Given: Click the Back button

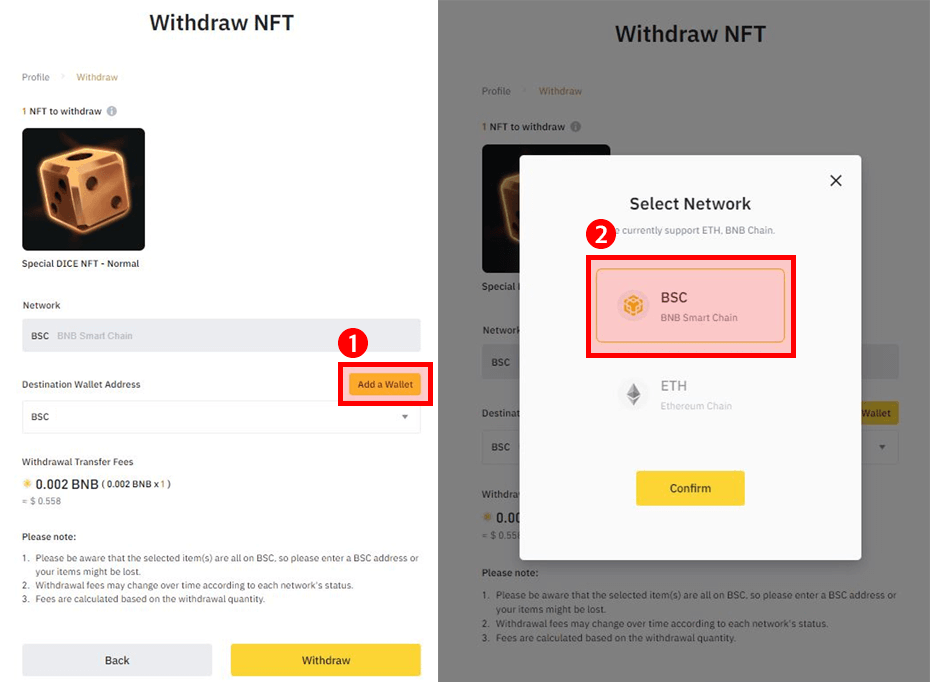Looking at the screenshot, I should point(117,660).
